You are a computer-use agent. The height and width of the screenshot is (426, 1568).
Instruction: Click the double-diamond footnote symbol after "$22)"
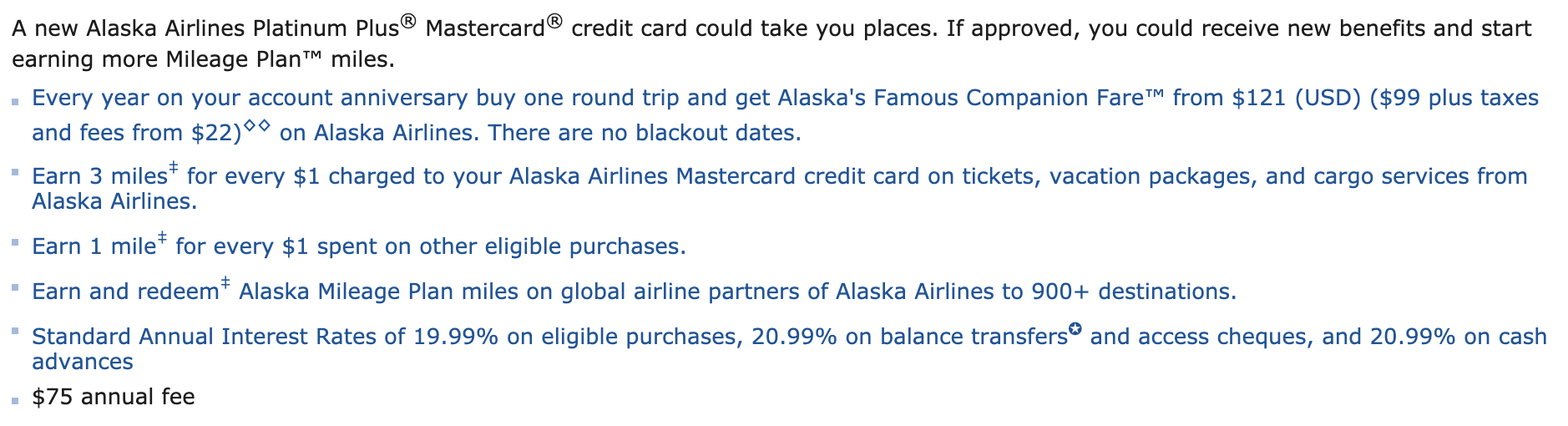[x=257, y=125]
